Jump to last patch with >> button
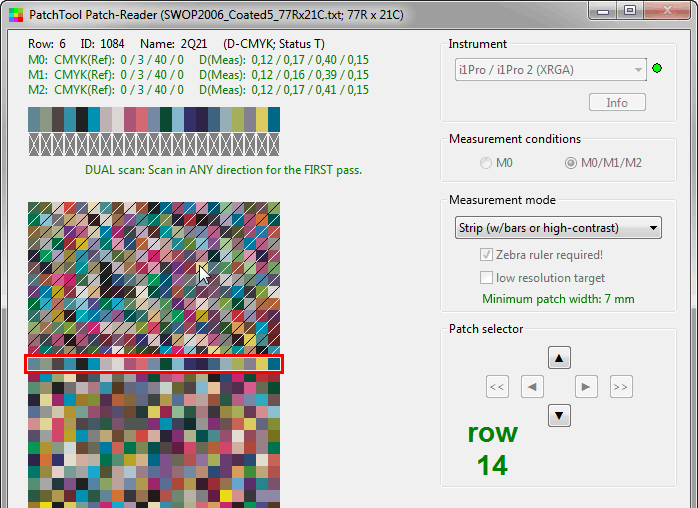Viewport: 698px width, 508px height. 621,386
